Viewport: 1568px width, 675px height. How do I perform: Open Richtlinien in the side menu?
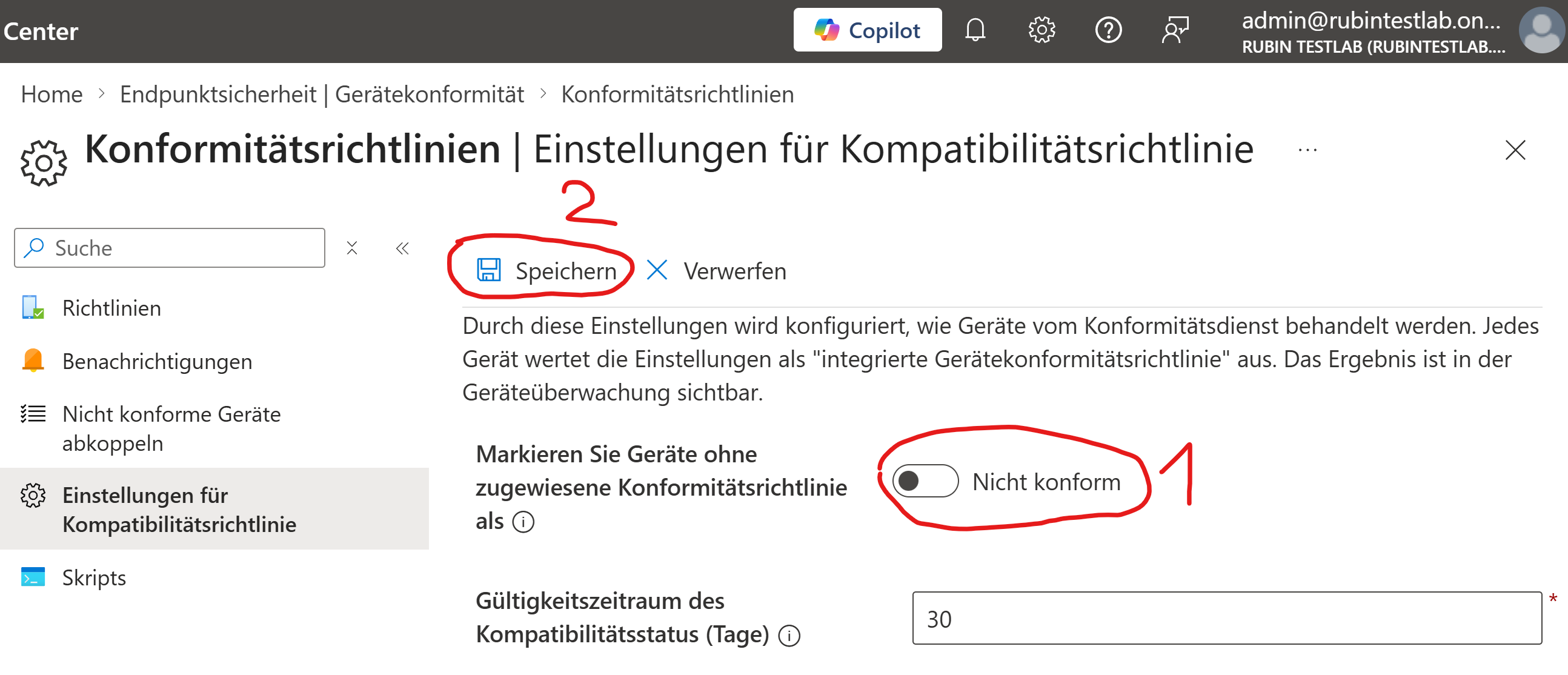click(x=111, y=308)
